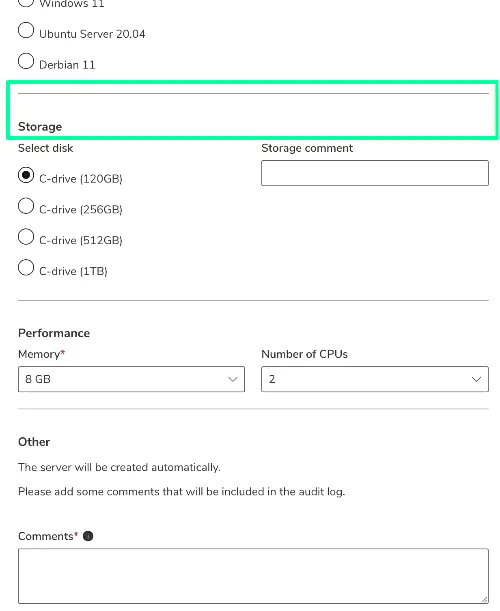Click the Comments textarea resize handle

[484, 599]
